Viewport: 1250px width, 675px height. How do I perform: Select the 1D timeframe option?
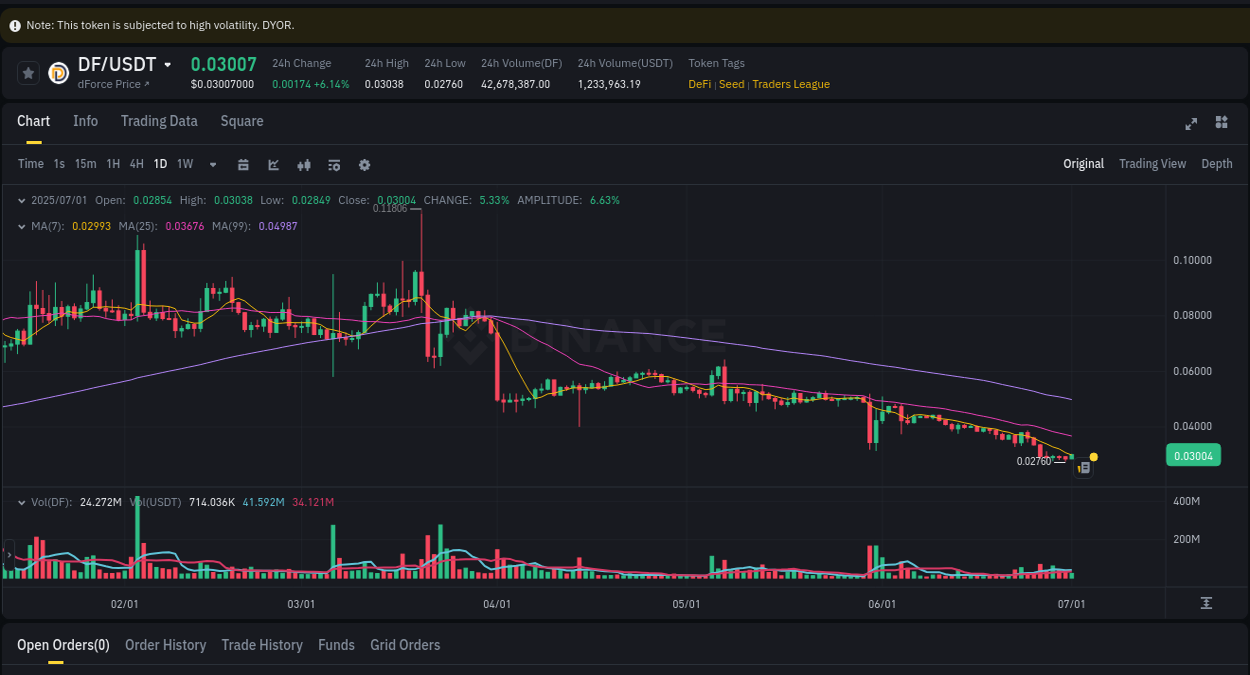(x=160, y=164)
